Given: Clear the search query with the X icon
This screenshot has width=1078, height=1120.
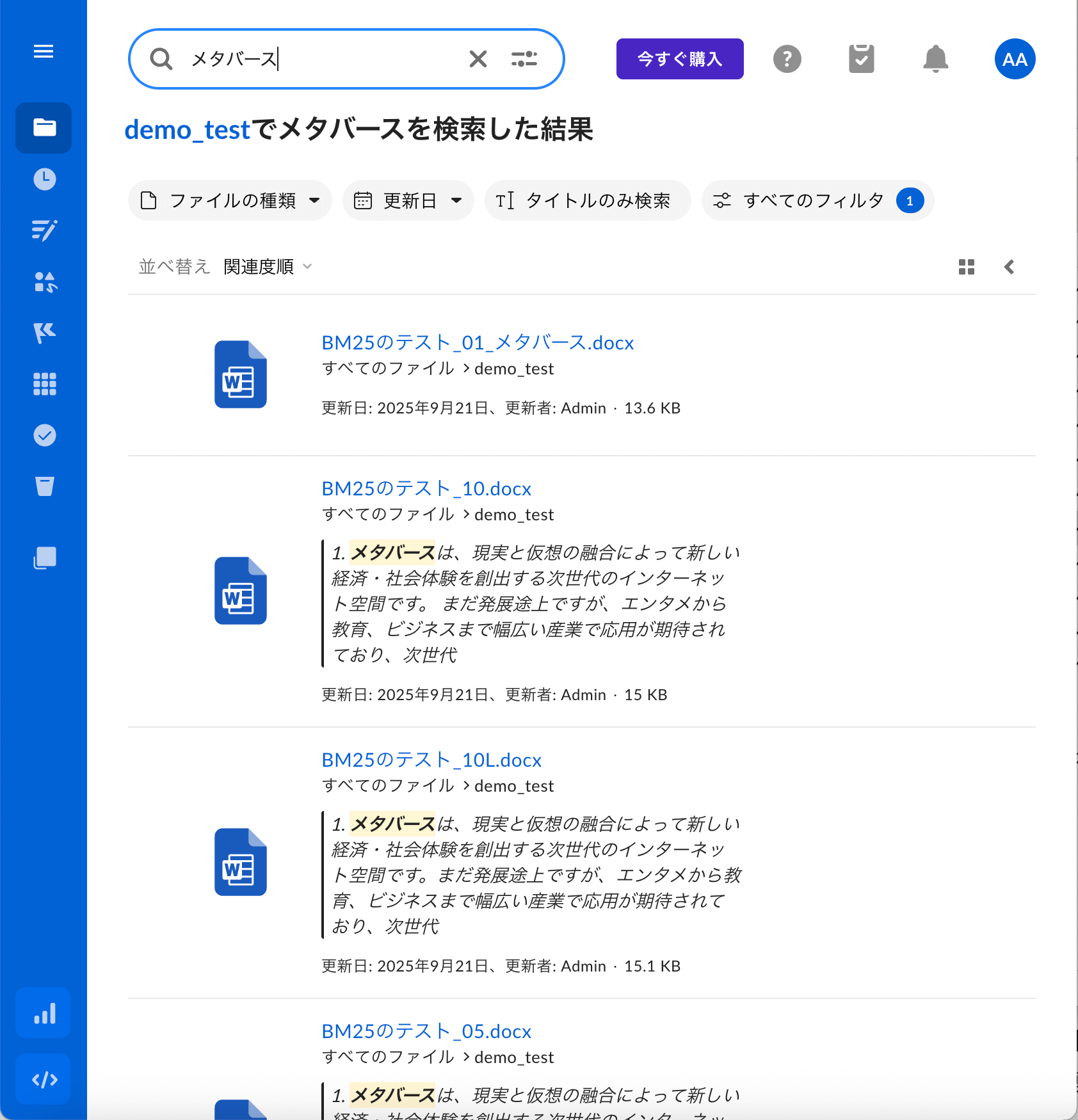Looking at the screenshot, I should click(x=478, y=58).
